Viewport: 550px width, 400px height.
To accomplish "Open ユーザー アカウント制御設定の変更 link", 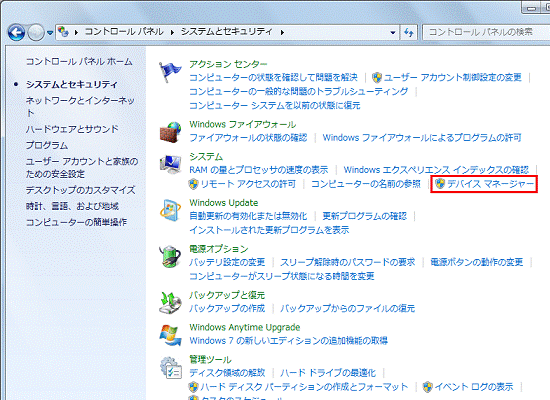I will click(x=452, y=78).
